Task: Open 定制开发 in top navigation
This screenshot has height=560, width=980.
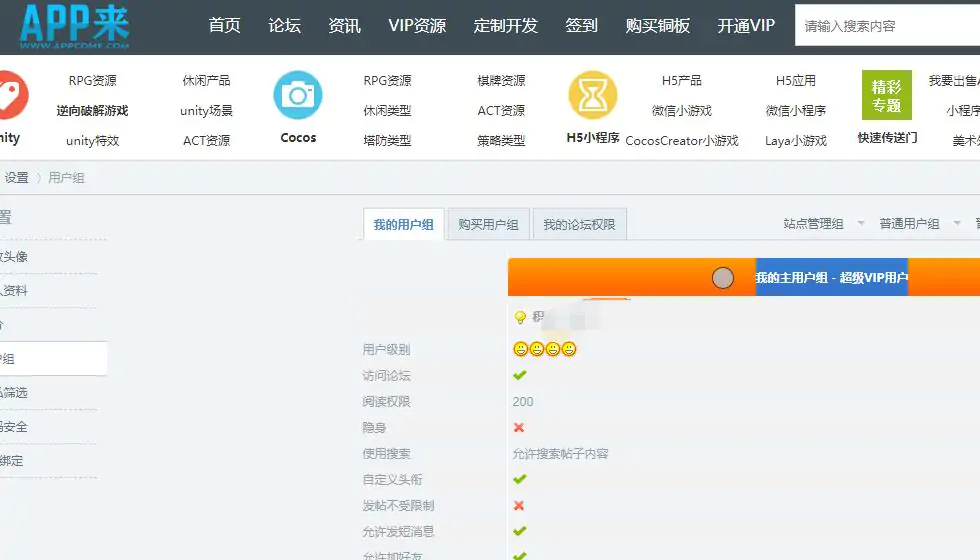Action: (x=506, y=26)
